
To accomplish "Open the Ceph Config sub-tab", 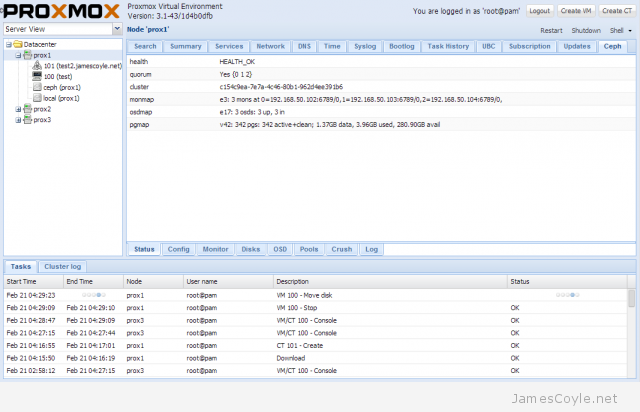I will pyautogui.click(x=179, y=249).
